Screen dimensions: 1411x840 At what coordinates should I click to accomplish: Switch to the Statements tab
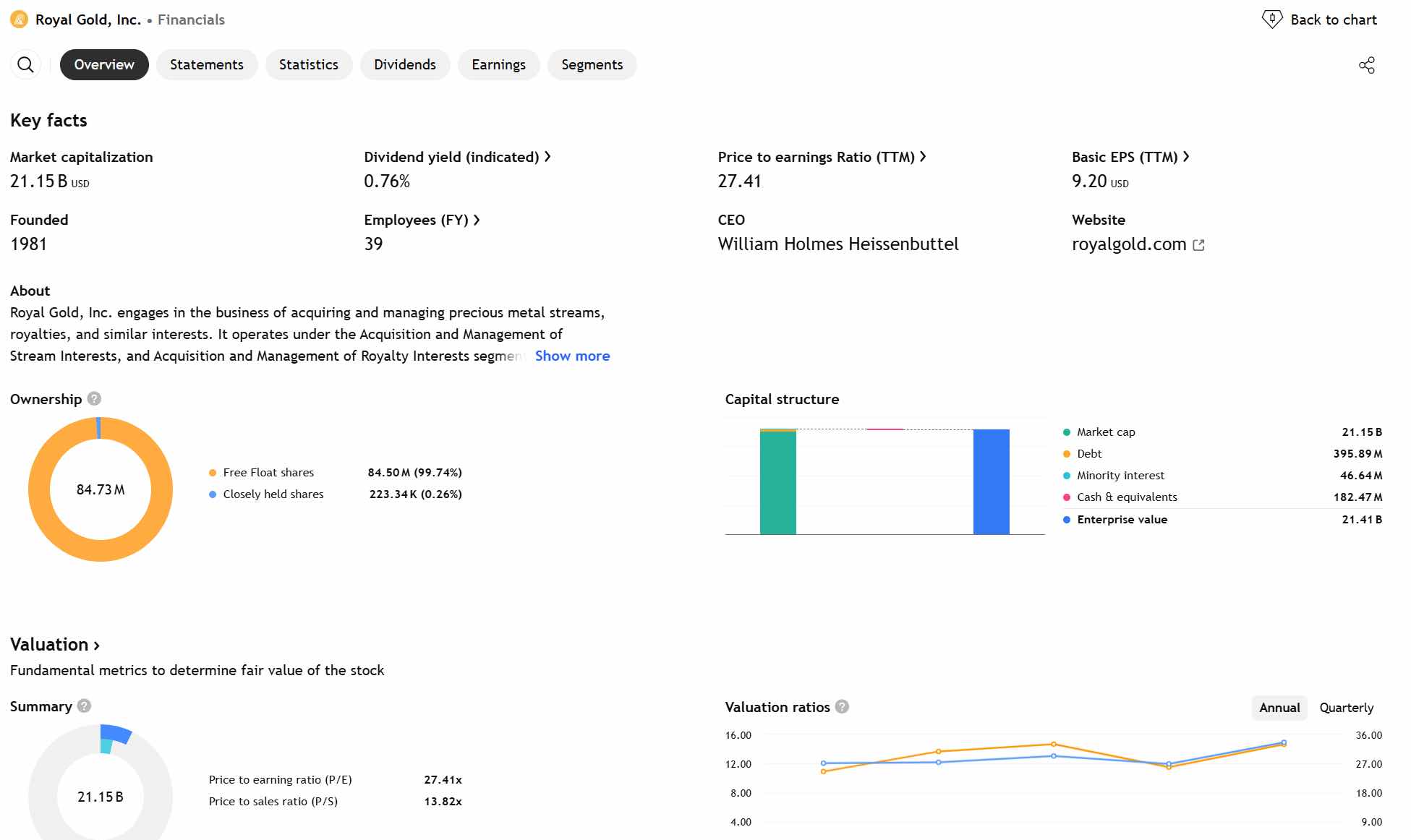[x=207, y=65]
